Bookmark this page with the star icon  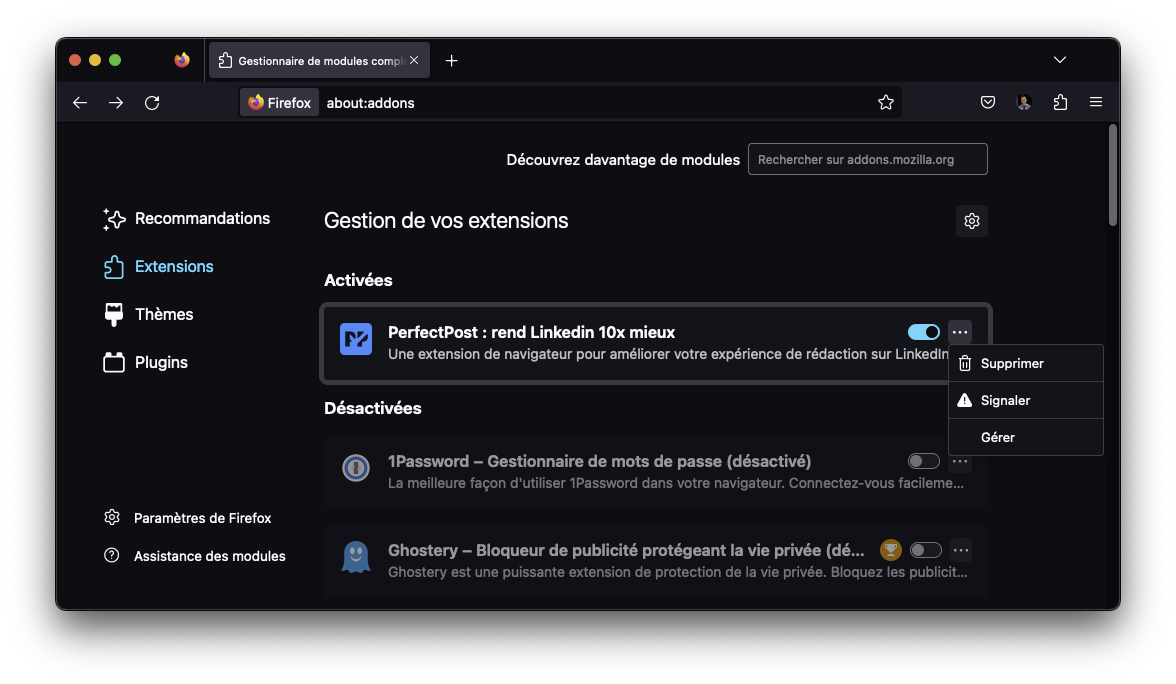pyautogui.click(x=886, y=103)
